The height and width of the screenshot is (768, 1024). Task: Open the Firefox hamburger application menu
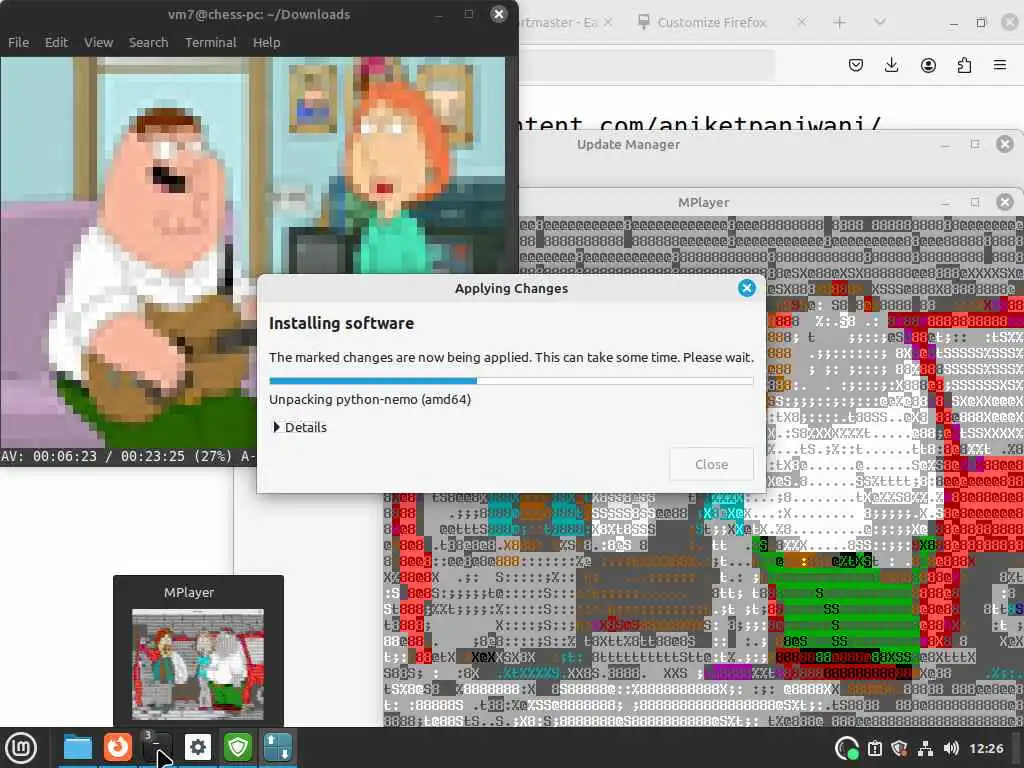[1000, 65]
